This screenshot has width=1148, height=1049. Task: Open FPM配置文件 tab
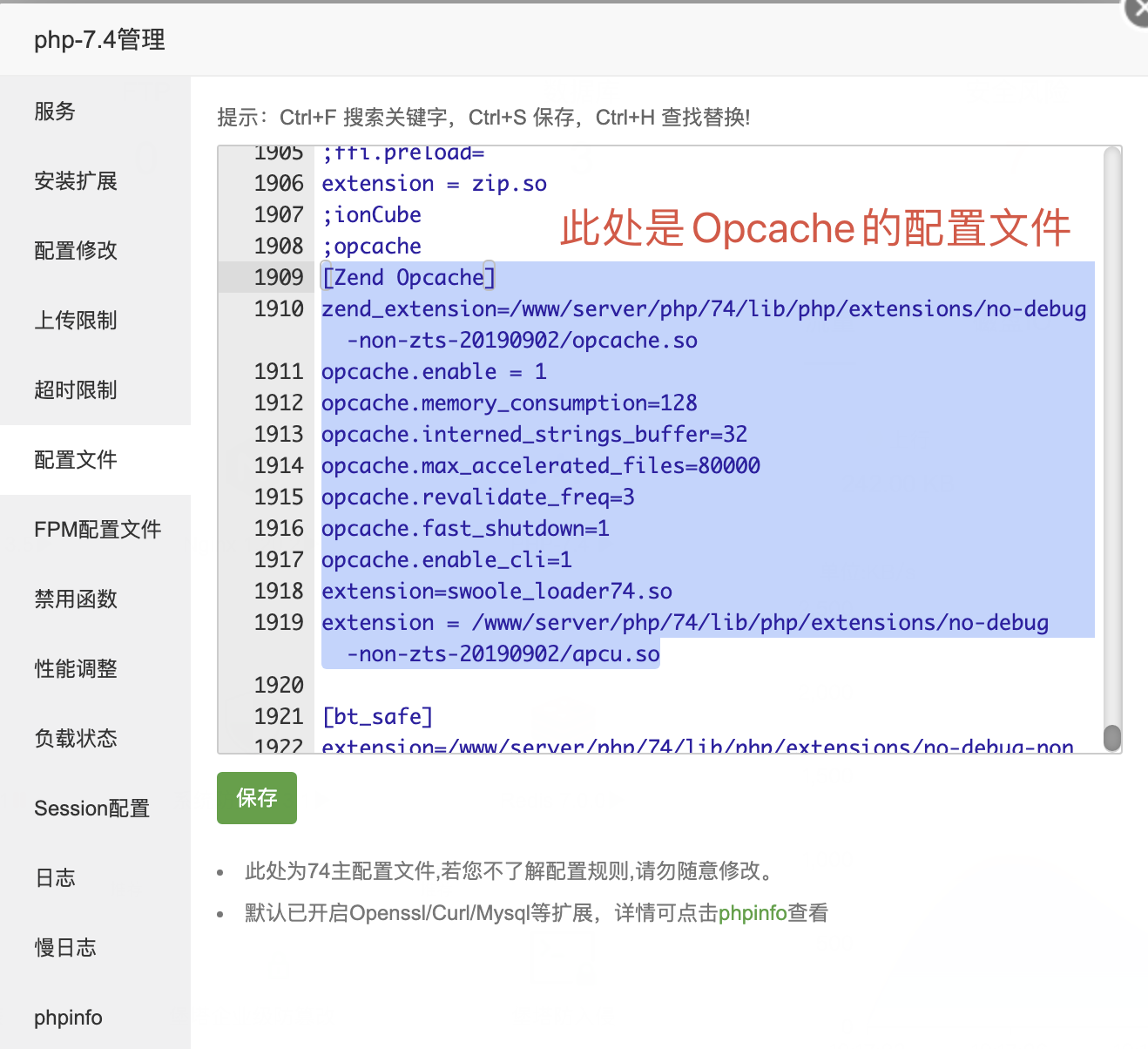(x=98, y=530)
